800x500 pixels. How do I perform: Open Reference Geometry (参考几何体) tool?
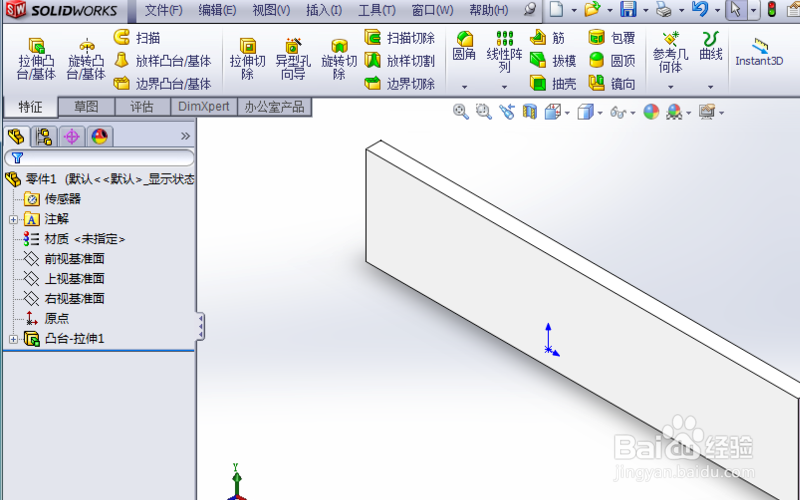(x=670, y=52)
